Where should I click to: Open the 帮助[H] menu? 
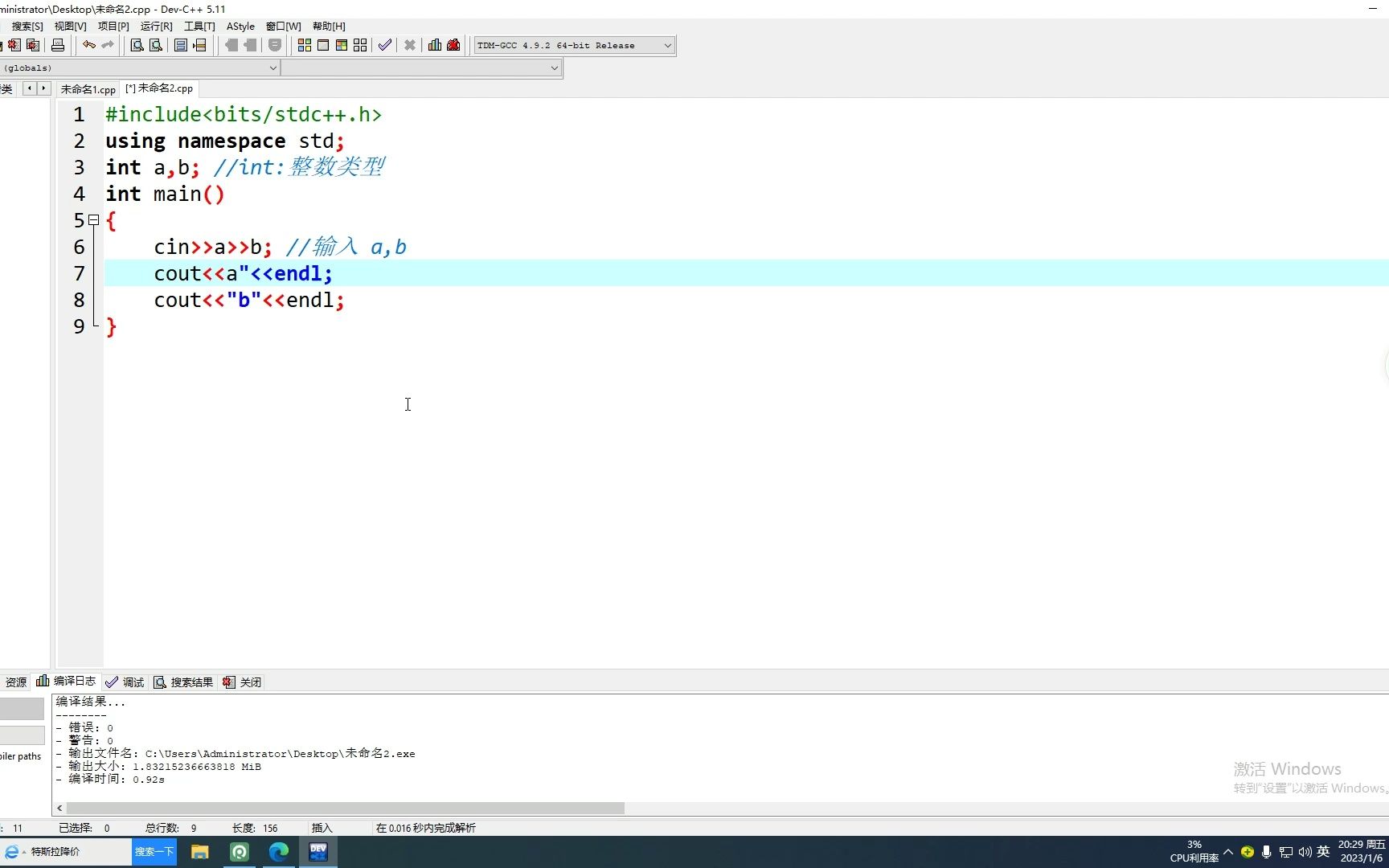pos(329,27)
